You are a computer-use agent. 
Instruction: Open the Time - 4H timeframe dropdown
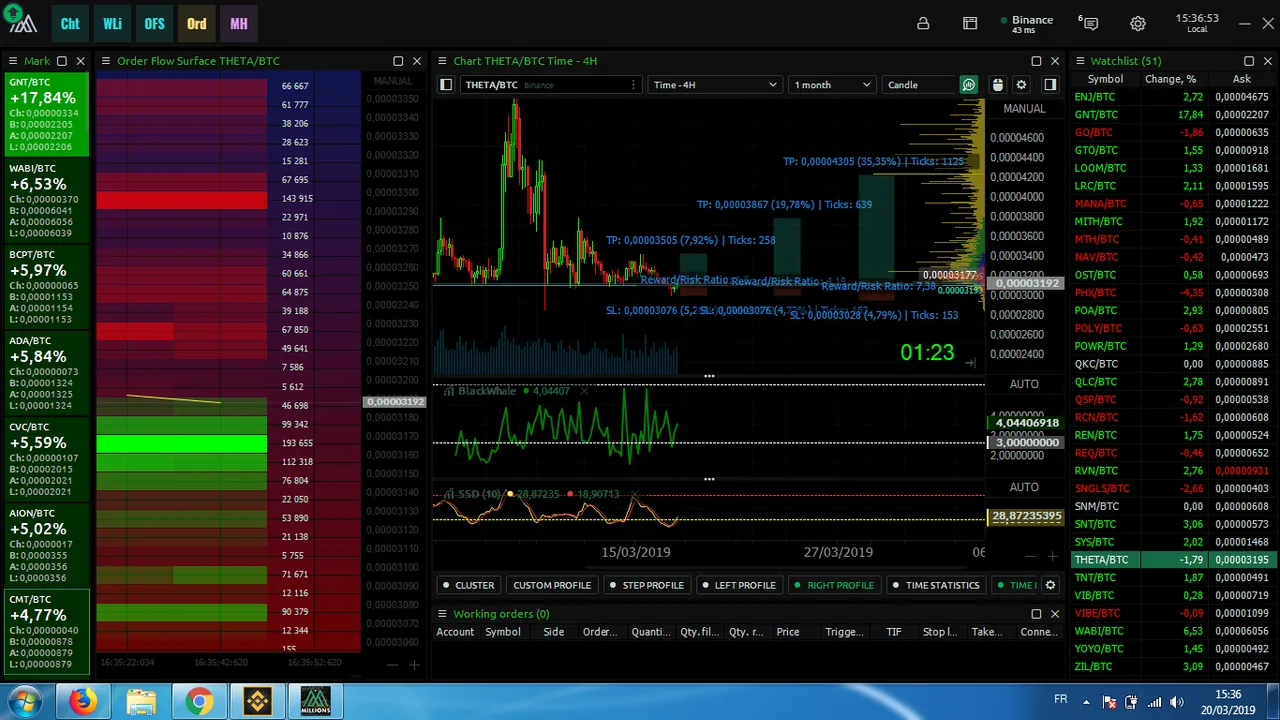coord(714,85)
